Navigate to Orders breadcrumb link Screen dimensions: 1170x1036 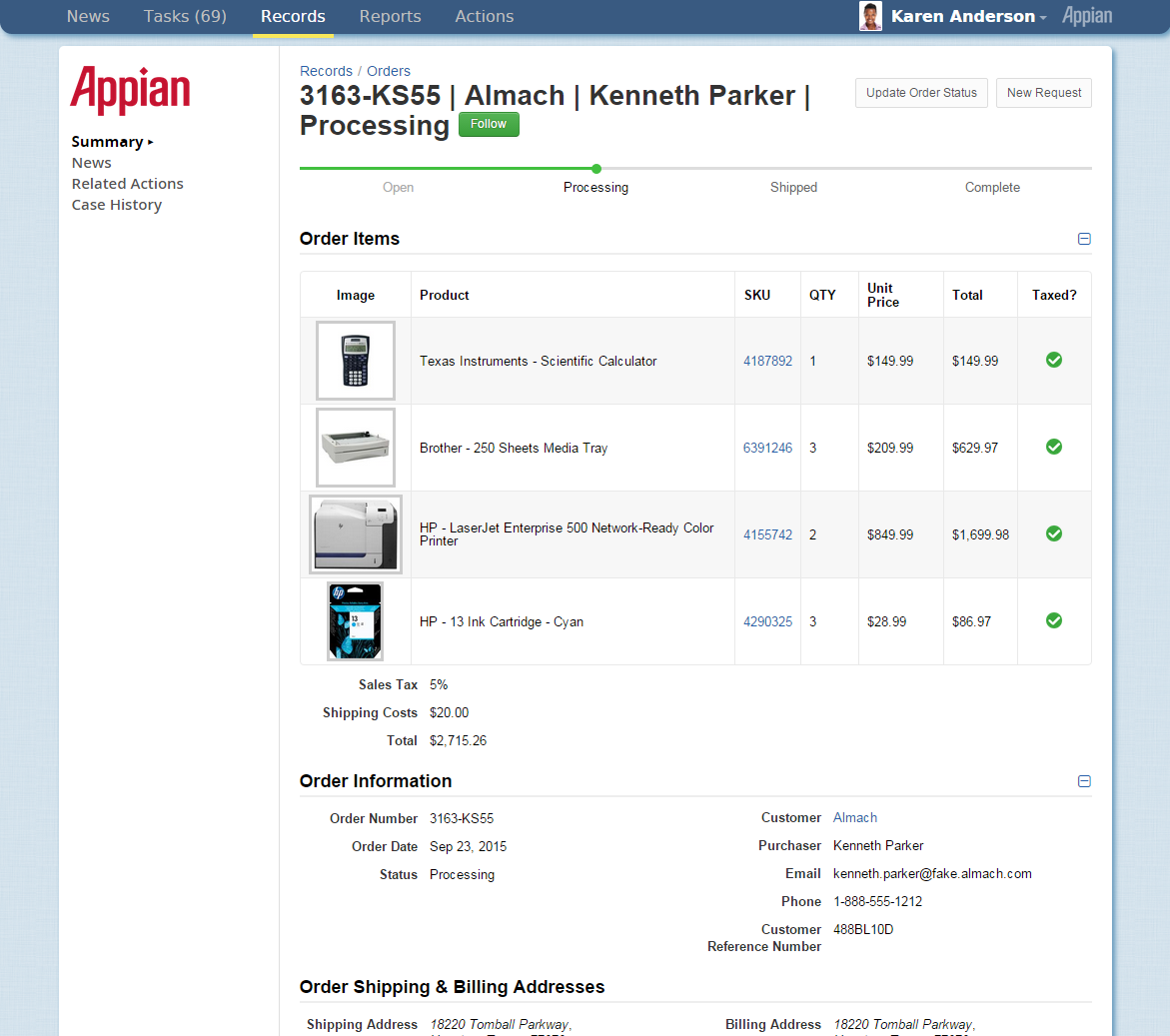coord(389,71)
